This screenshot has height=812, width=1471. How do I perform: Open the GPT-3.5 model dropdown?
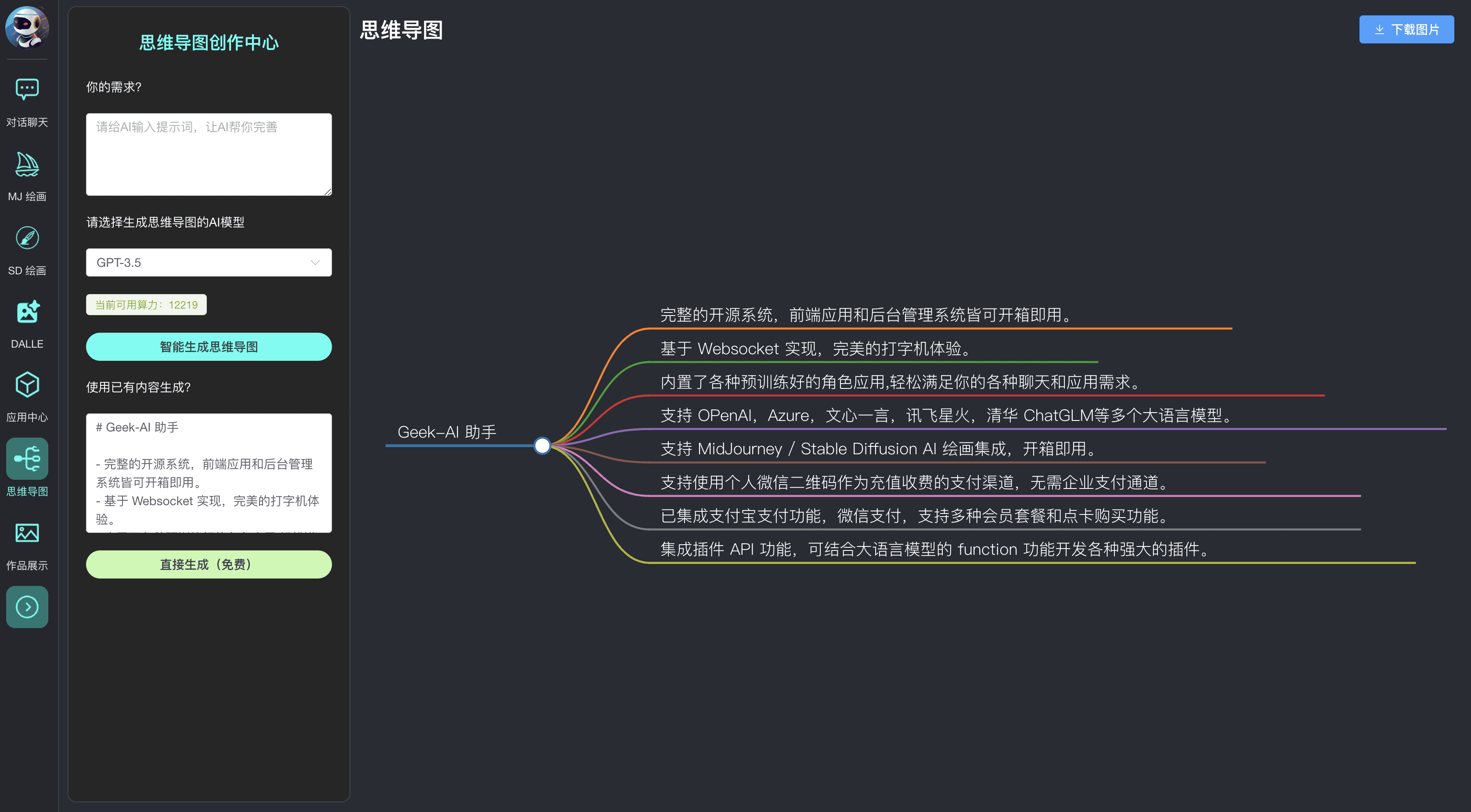pos(209,262)
